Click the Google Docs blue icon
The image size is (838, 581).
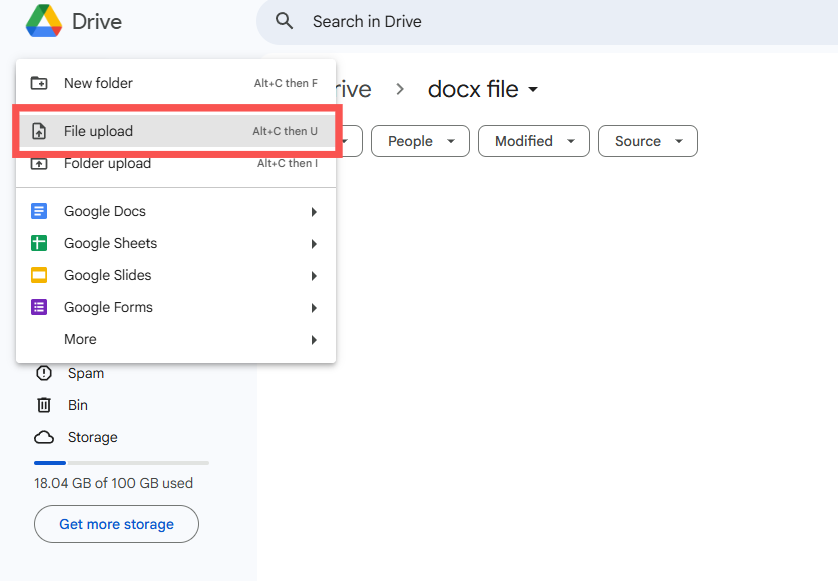tap(40, 211)
